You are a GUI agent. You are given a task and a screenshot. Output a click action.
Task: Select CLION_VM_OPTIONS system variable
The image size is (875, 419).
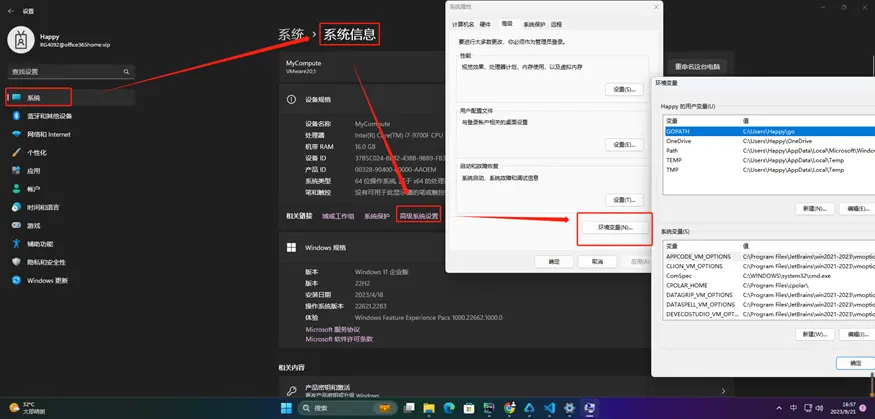(x=769, y=266)
